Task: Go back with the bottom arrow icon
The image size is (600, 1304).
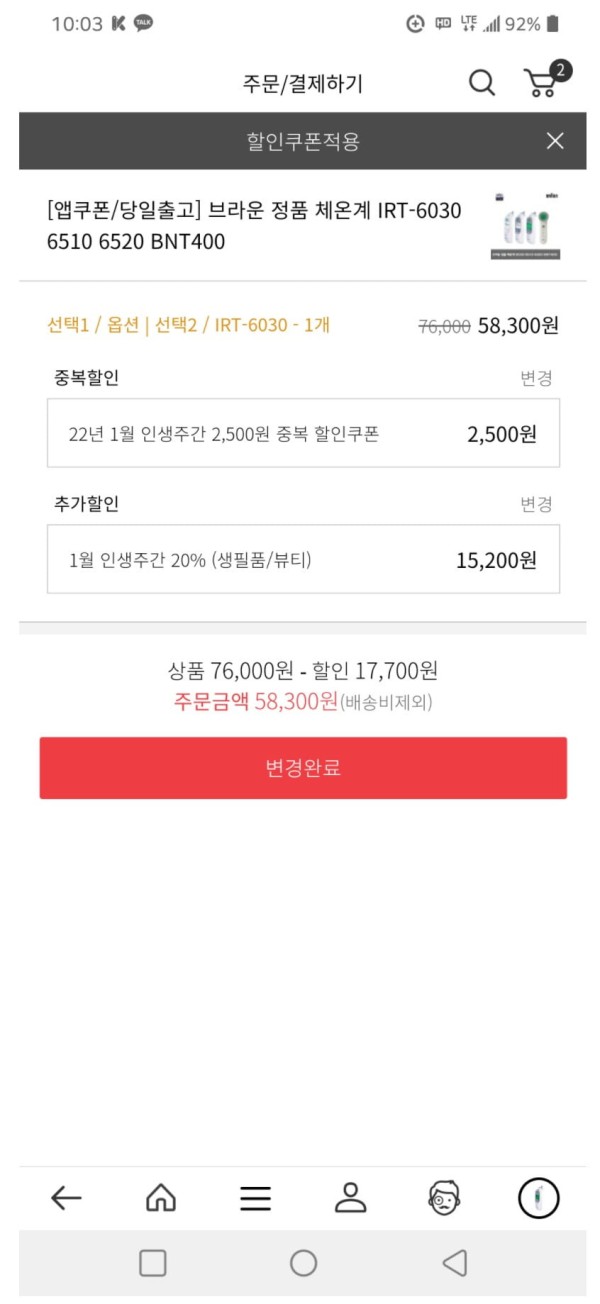Action: click(66, 1198)
